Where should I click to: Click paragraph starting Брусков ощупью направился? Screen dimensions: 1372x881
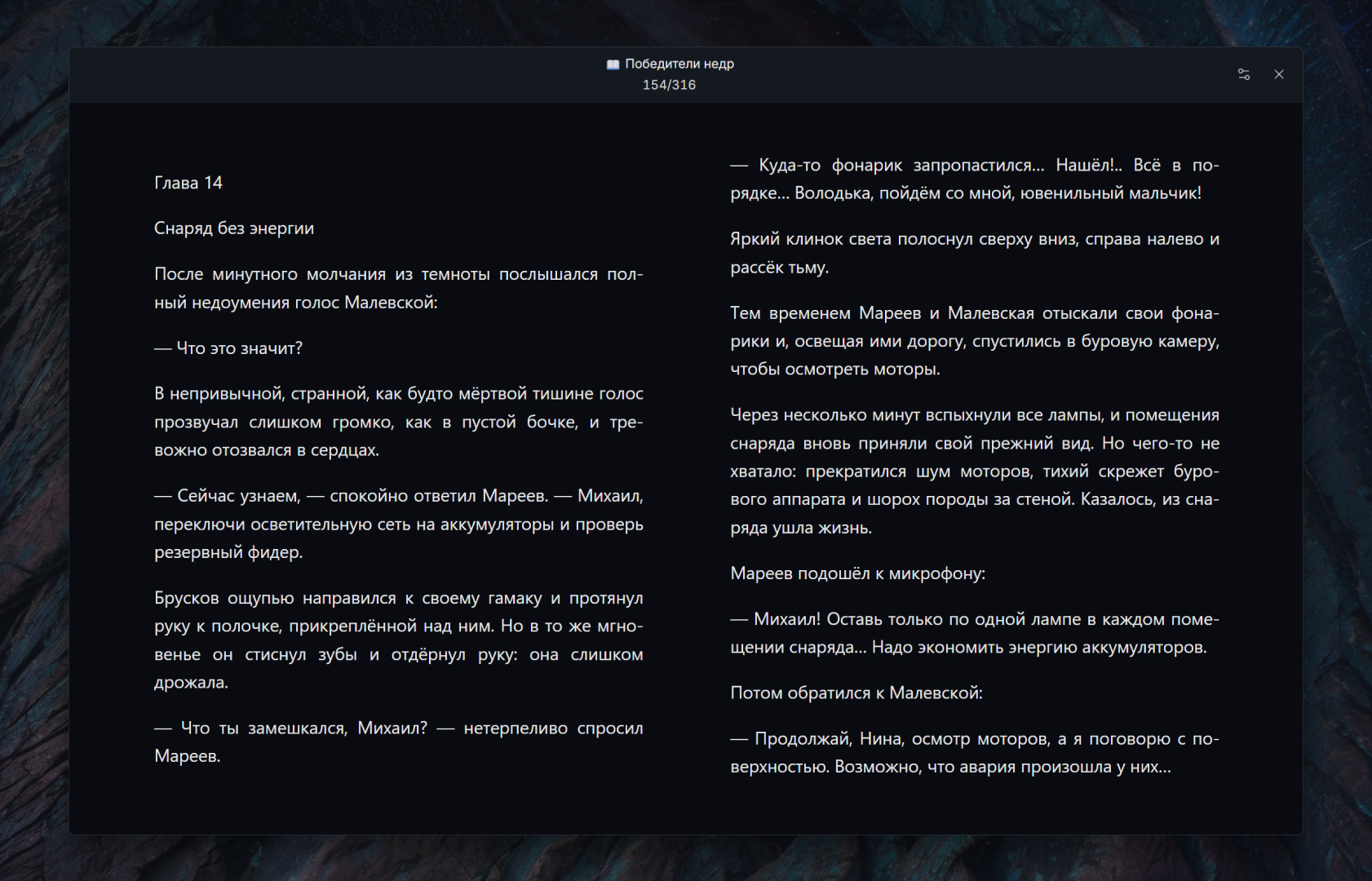click(x=399, y=640)
